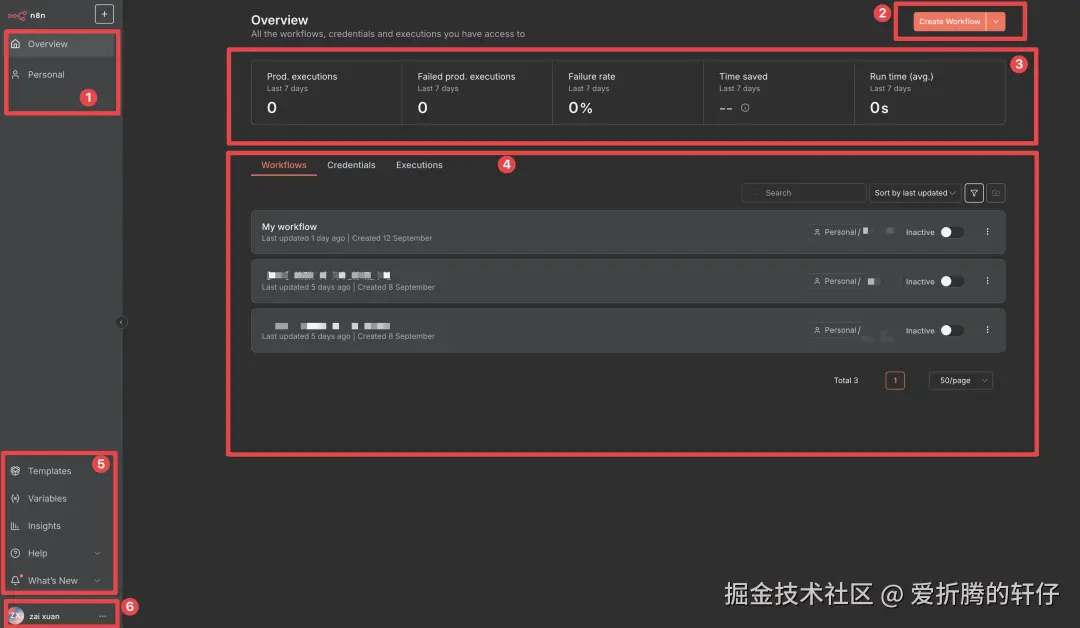
Task: Expand the Create Workflow dropdown arrow
Action: tap(996, 21)
